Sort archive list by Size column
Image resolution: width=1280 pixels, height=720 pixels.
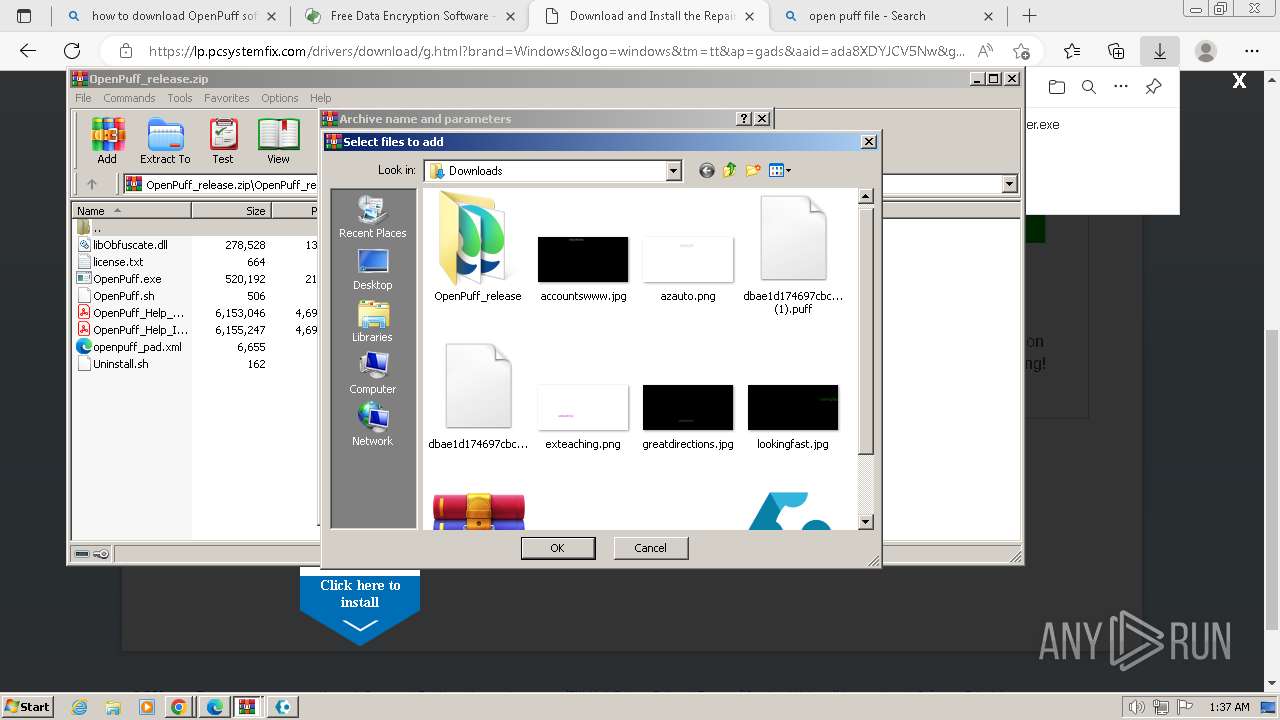point(231,211)
